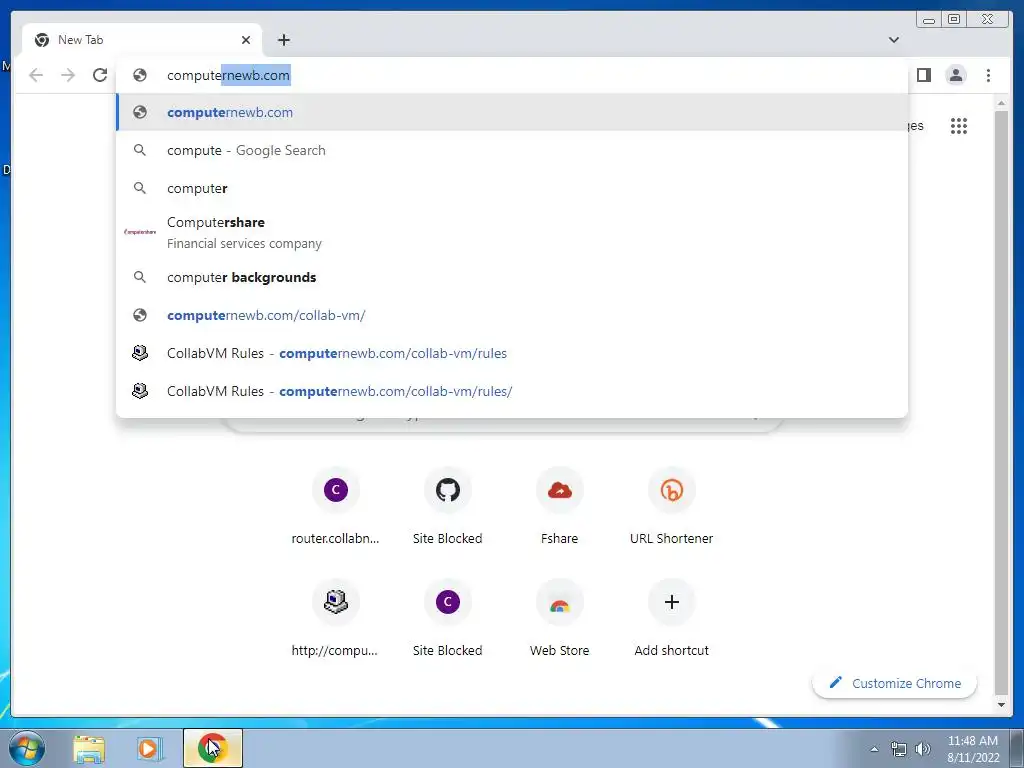Screen dimensions: 1024x768
Task: Expand the tab search chevron
Action: (893, 40)
